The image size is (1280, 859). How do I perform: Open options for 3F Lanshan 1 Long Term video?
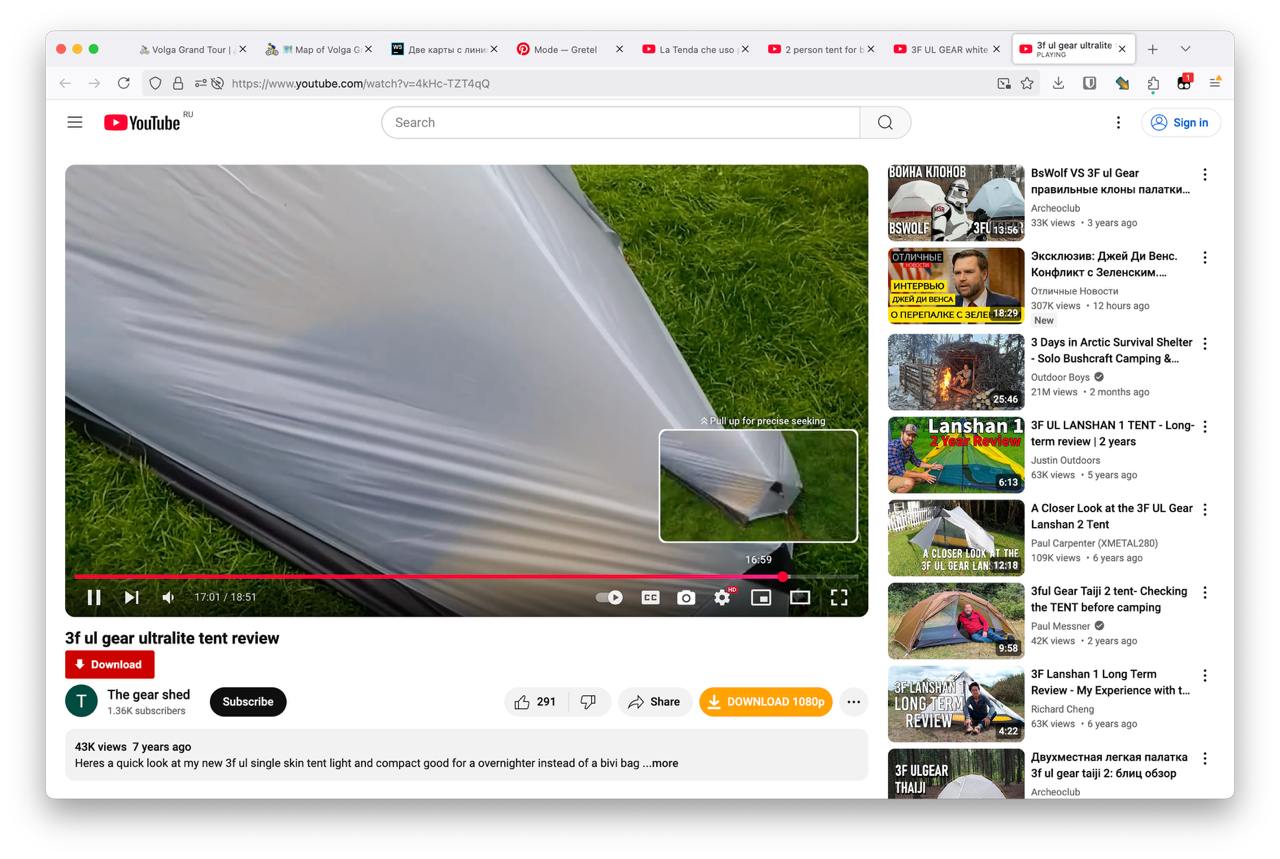[x=1205, y=676]
